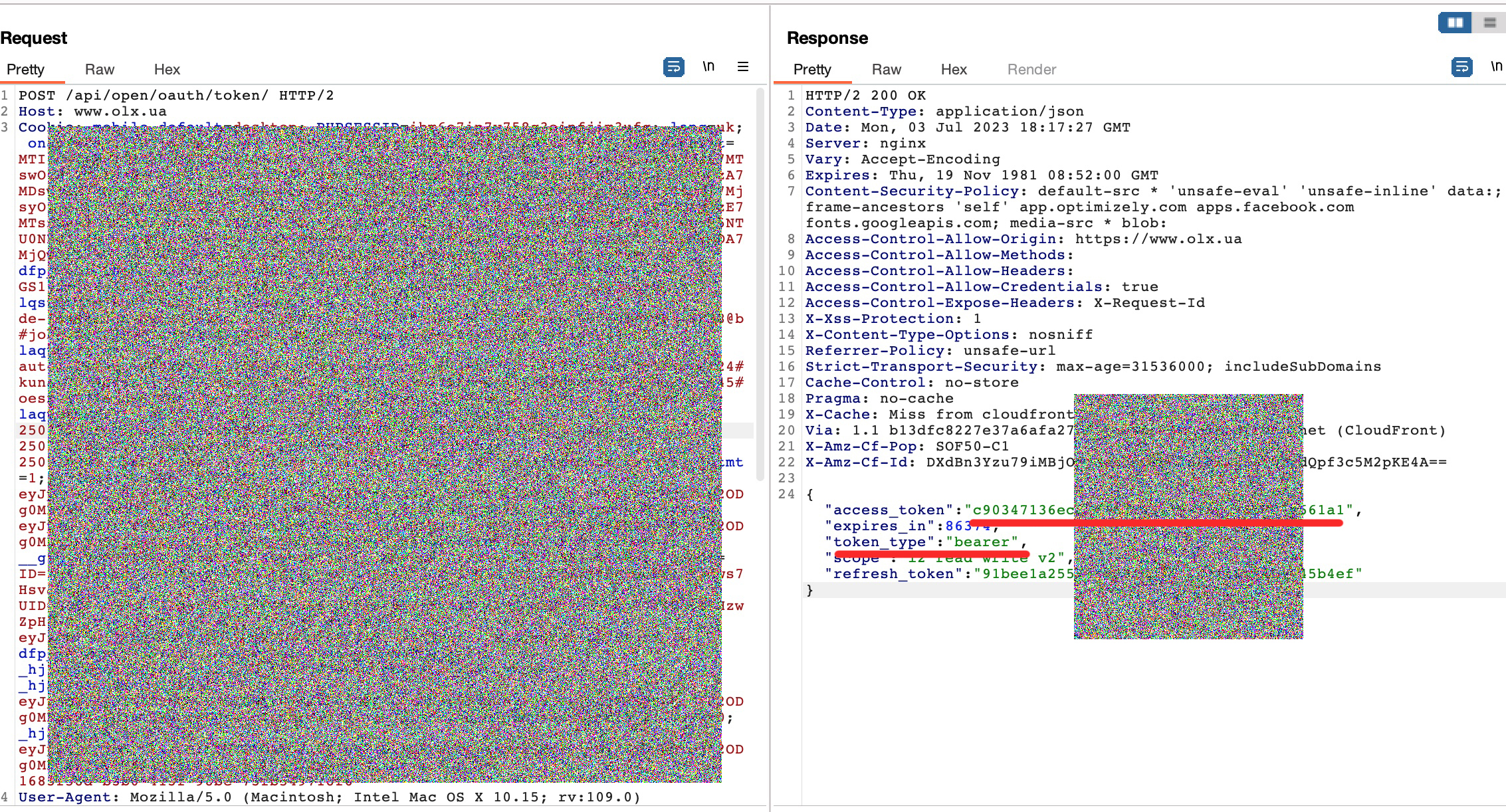Screen dimensions: 1506x812
Task: Open Hex tab in Request panel
Action: point(167,70)
